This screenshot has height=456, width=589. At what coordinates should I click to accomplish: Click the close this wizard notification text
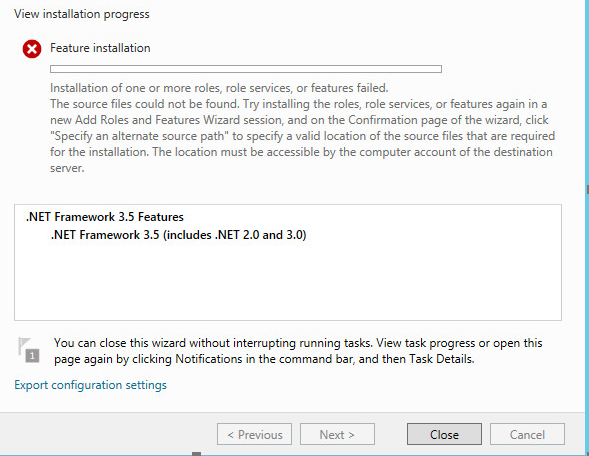pyautogui.click(x=298, y=351)
